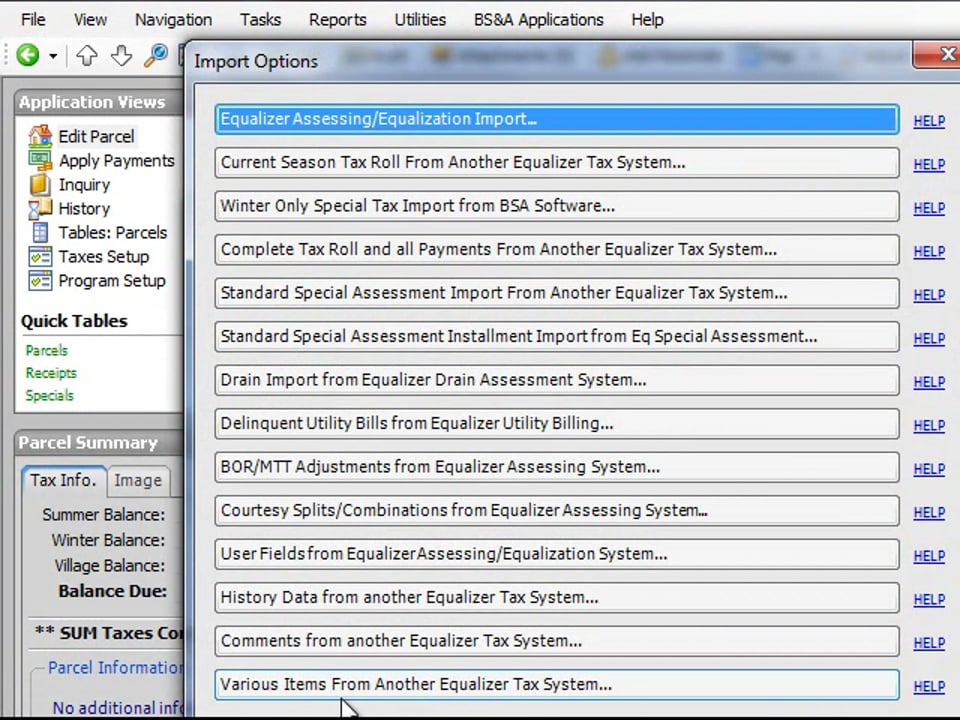The height and width of the screenshot is (720, 960).
Task: Open the Navigation menu
Action: (173, 20)
